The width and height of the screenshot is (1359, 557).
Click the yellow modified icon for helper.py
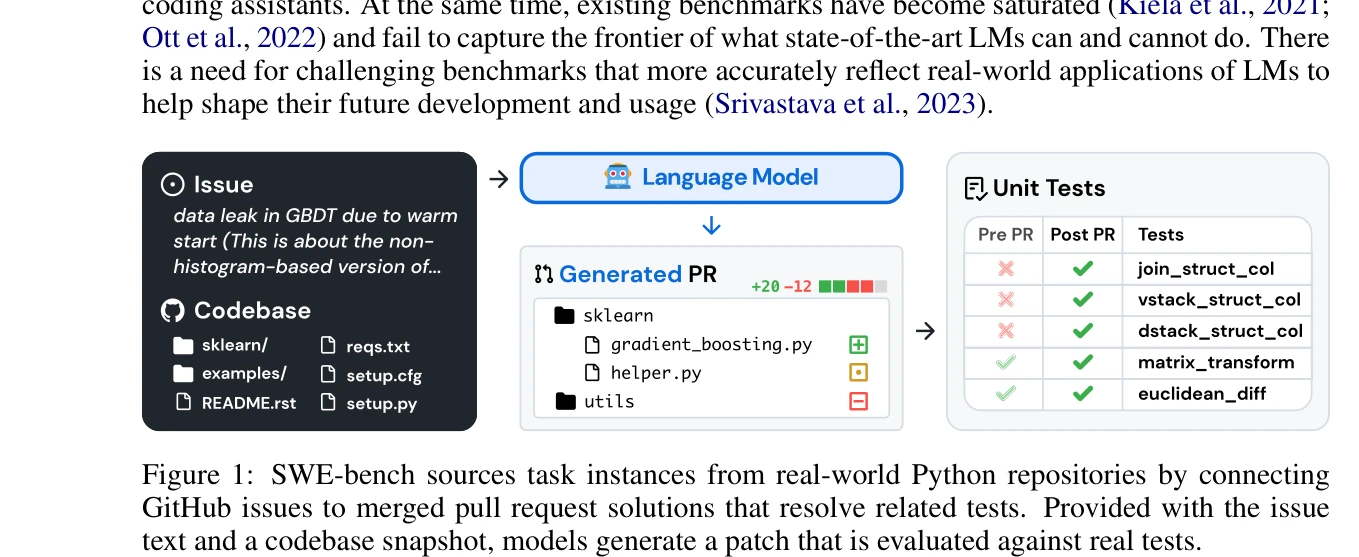[x=858, y=373]
